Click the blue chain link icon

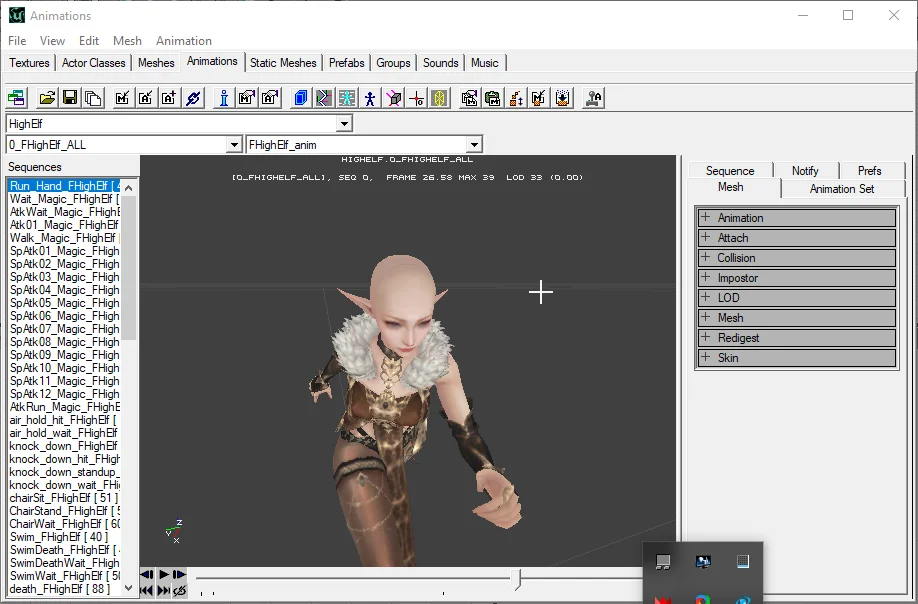pos(193,98)
